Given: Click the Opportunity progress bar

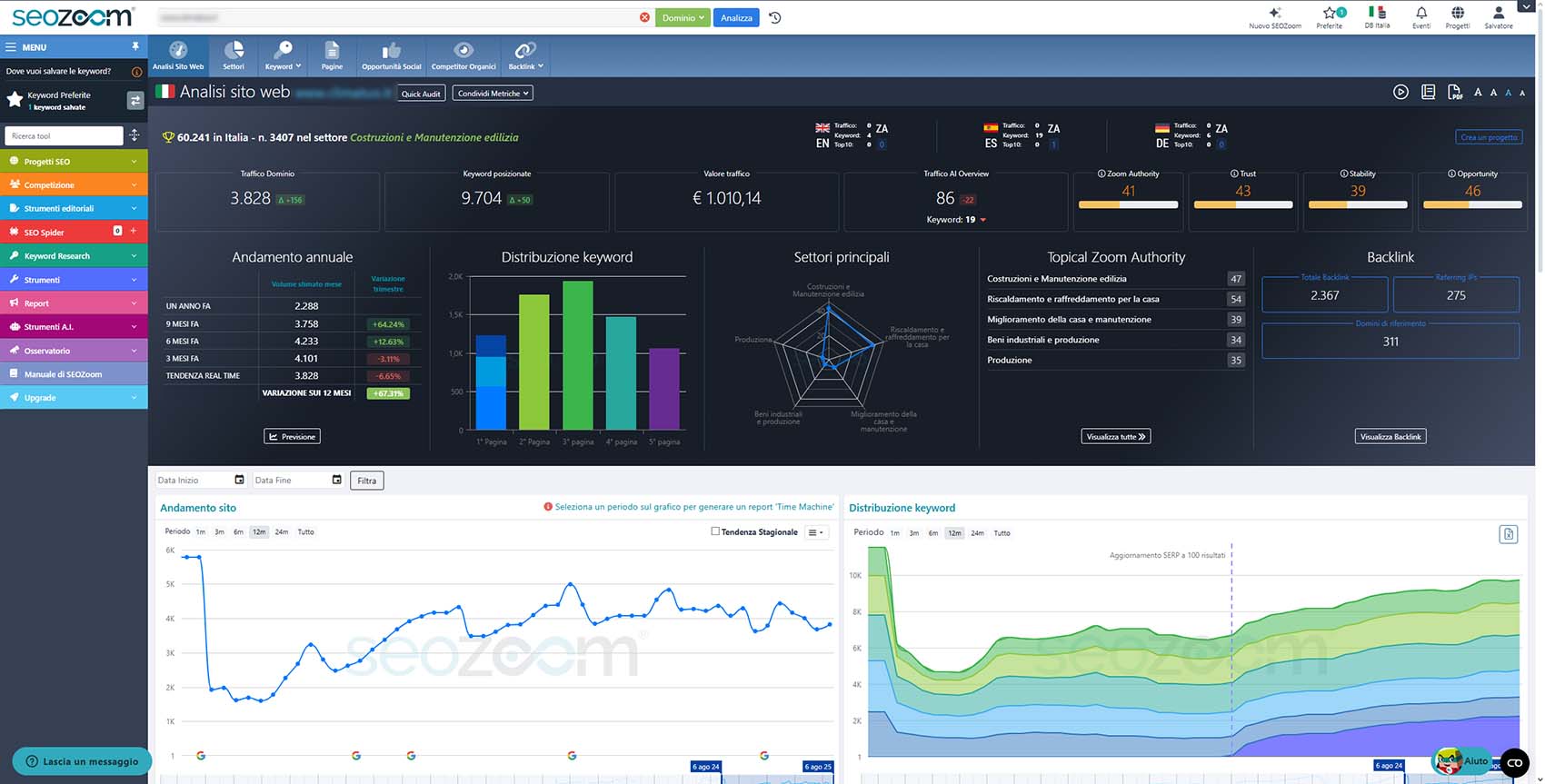Looking at the screenshot, I should pyautogui.click(x=1472, y=205).
